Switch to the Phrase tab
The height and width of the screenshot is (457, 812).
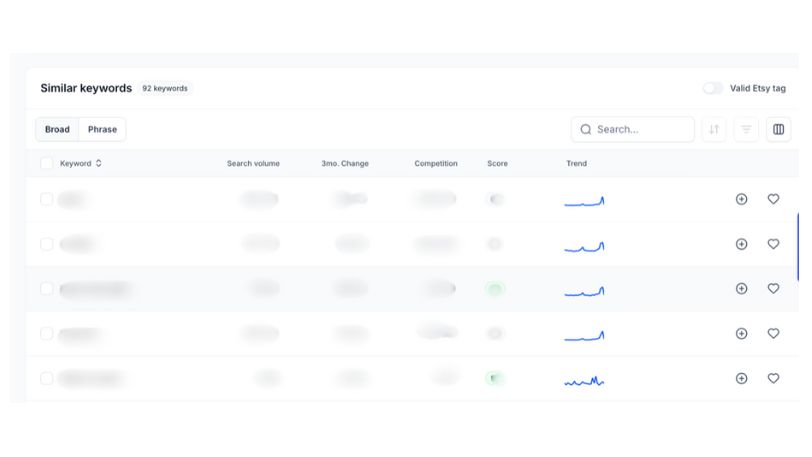pyautogui.click(x=102, y=129)
